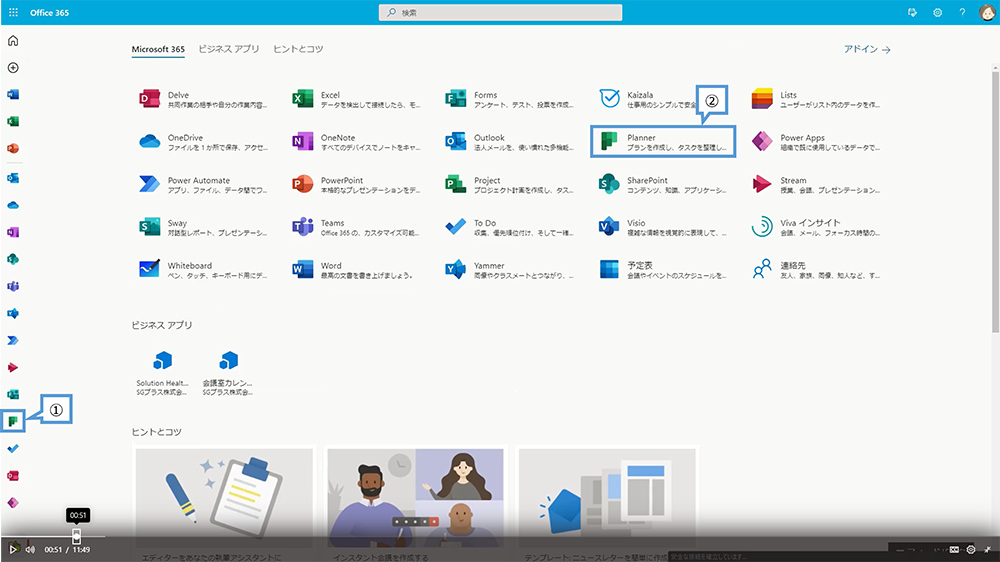Open Excel from the left sidebar

click(x=13, y=121)
